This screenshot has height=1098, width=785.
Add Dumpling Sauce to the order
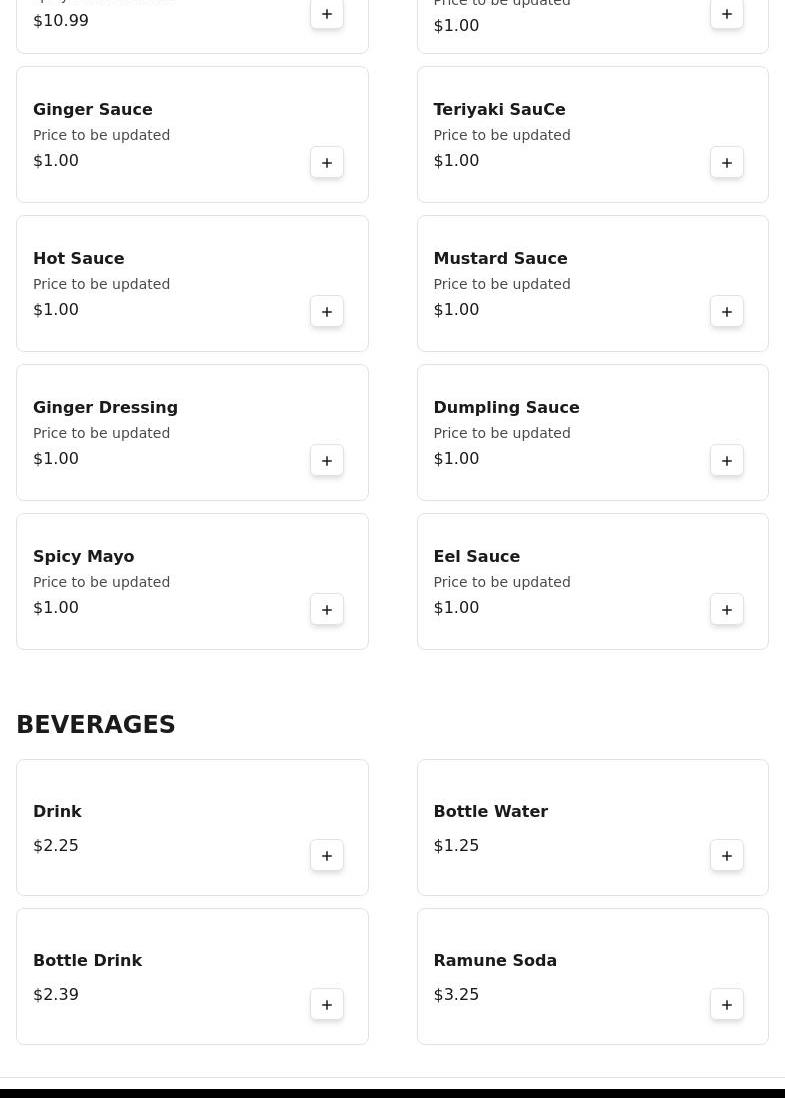coord(727,460)
